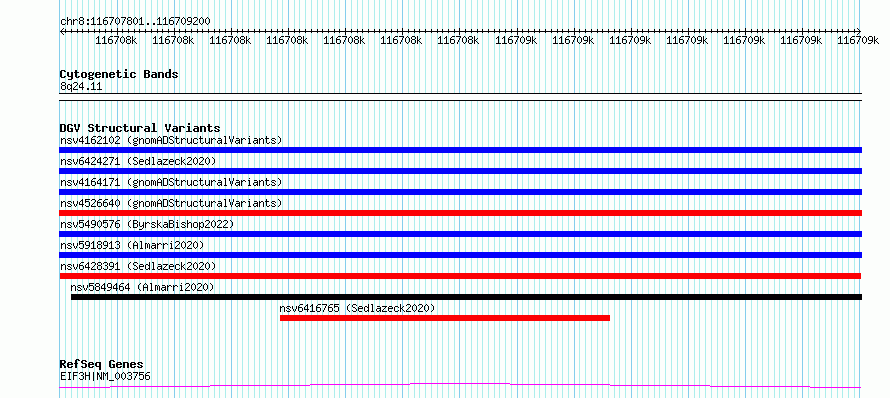
Task: Select the nsv4164171 gnomAD variant label
Action: (x=171, y=182)
